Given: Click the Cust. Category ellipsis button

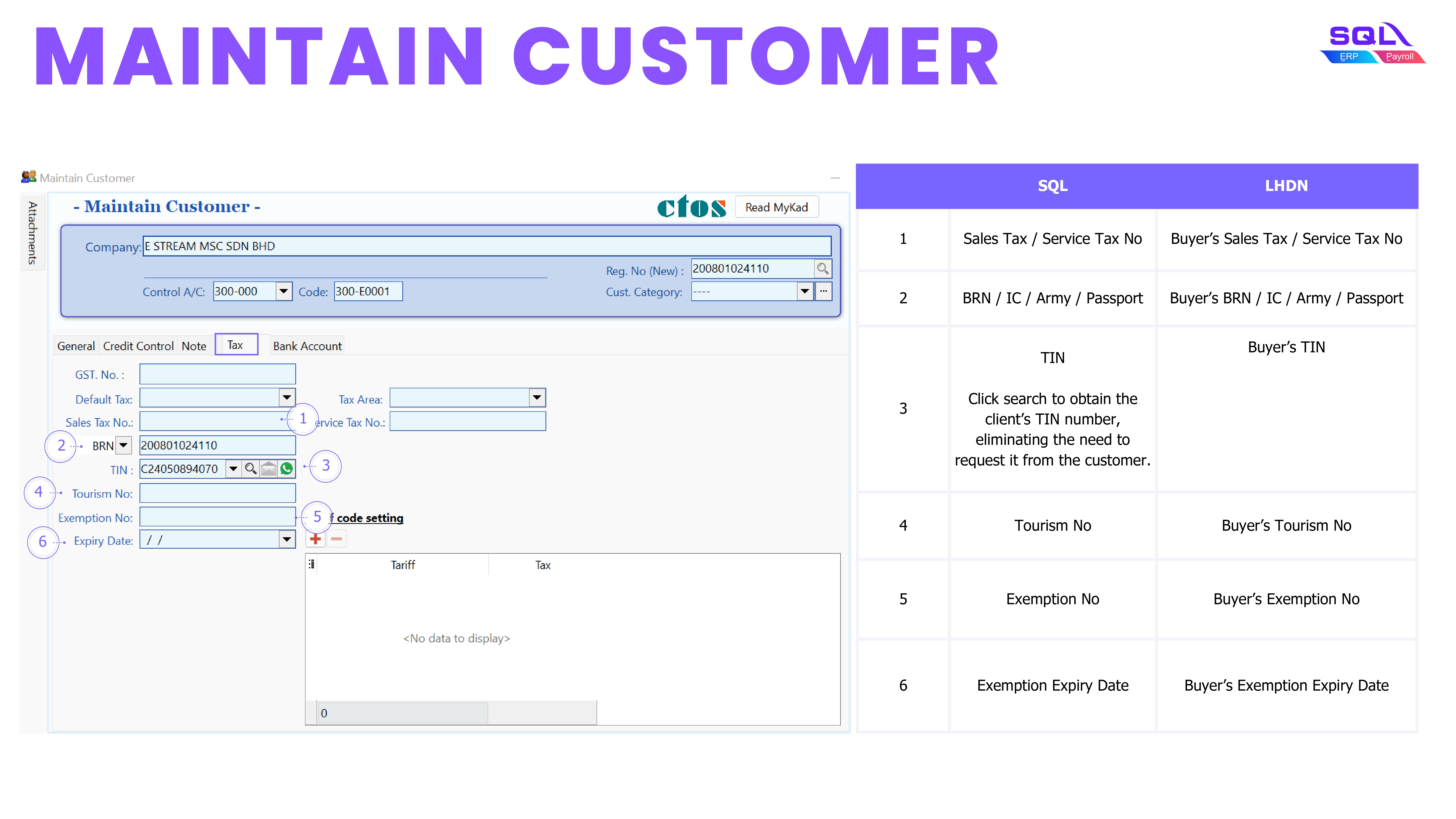Looking at the screenshot, I should [x=824, y=292].
